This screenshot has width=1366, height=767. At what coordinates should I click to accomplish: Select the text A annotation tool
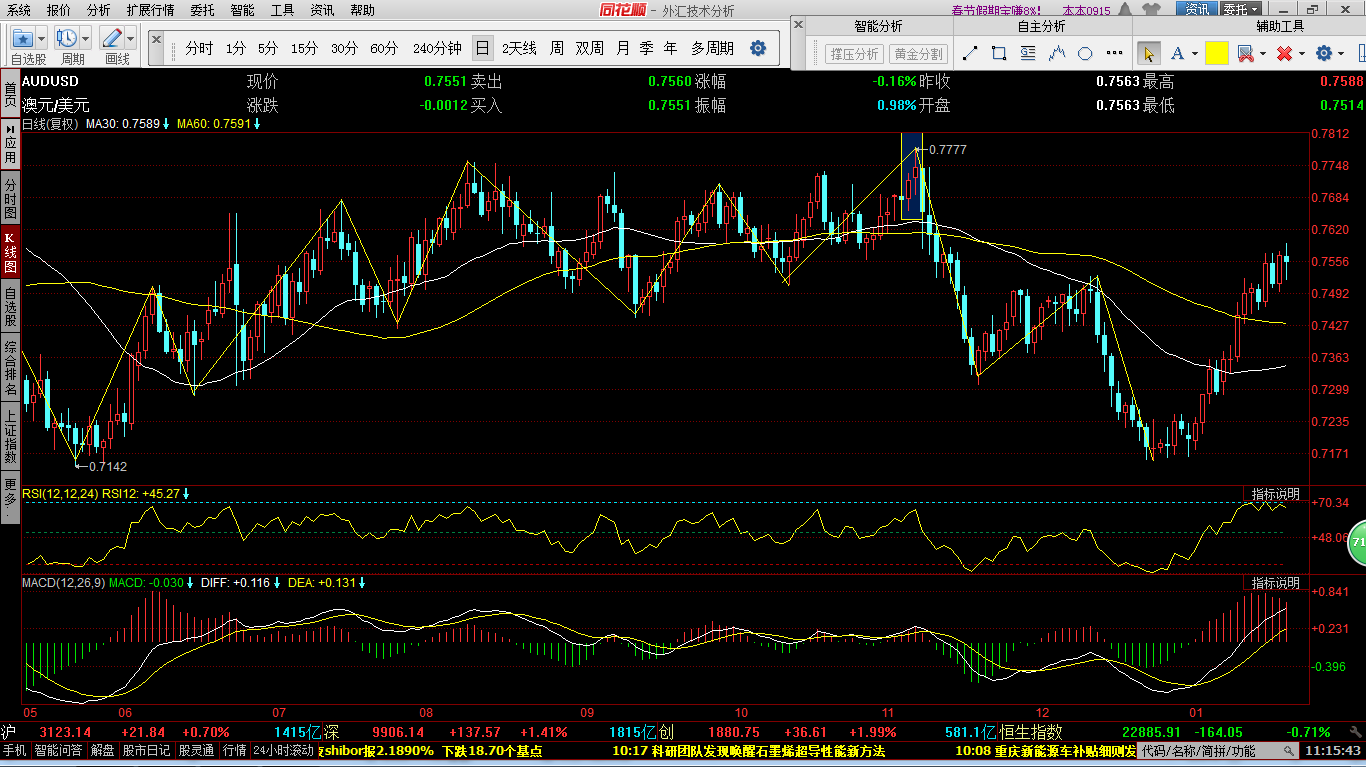tap(1178, 53)
